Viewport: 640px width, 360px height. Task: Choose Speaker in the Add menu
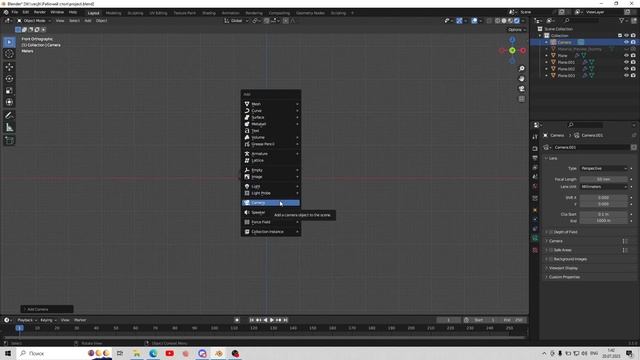(x=271, y=212)
